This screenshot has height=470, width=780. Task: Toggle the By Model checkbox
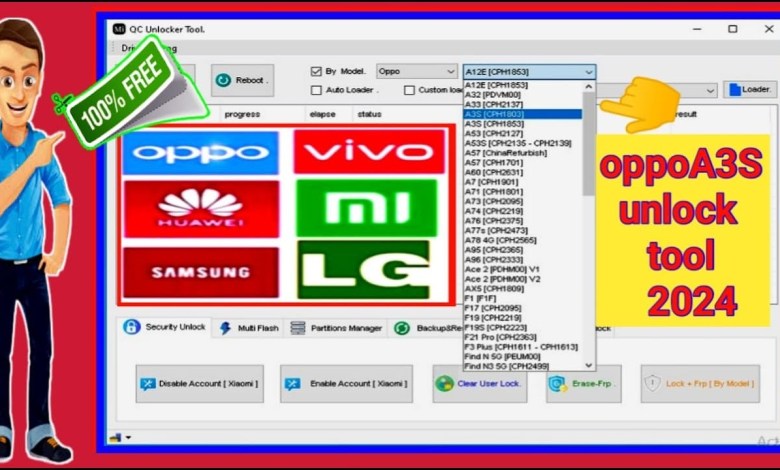[x=317, y=72]
